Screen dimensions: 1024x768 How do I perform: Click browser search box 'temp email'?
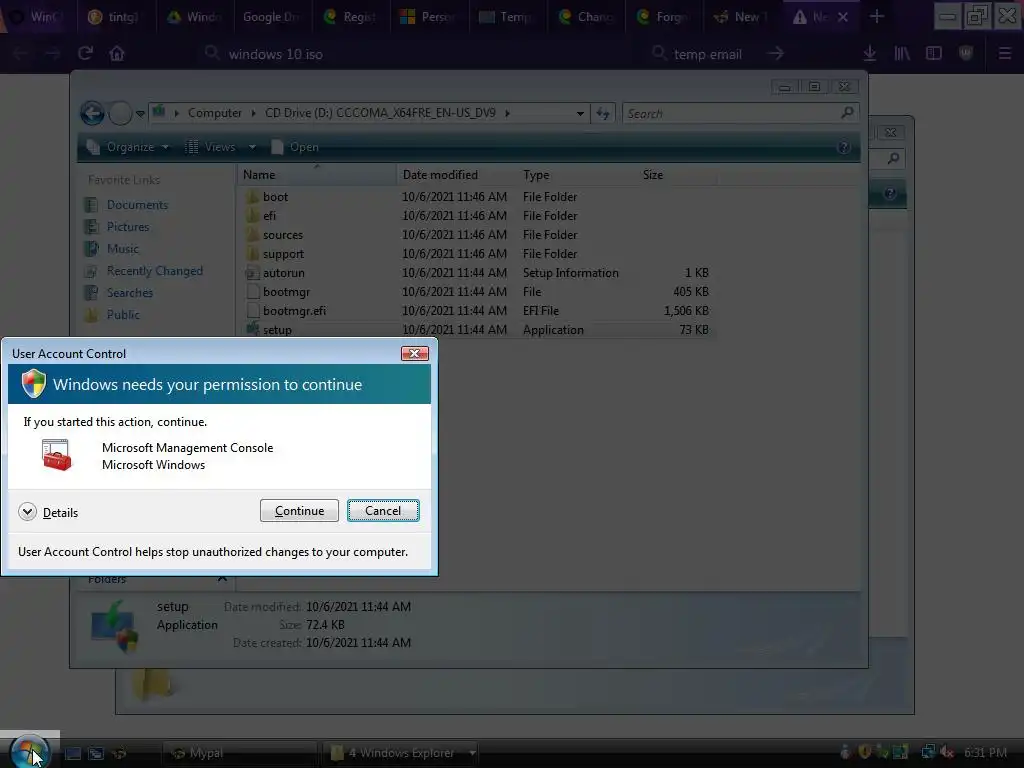(x=718, y=54)
